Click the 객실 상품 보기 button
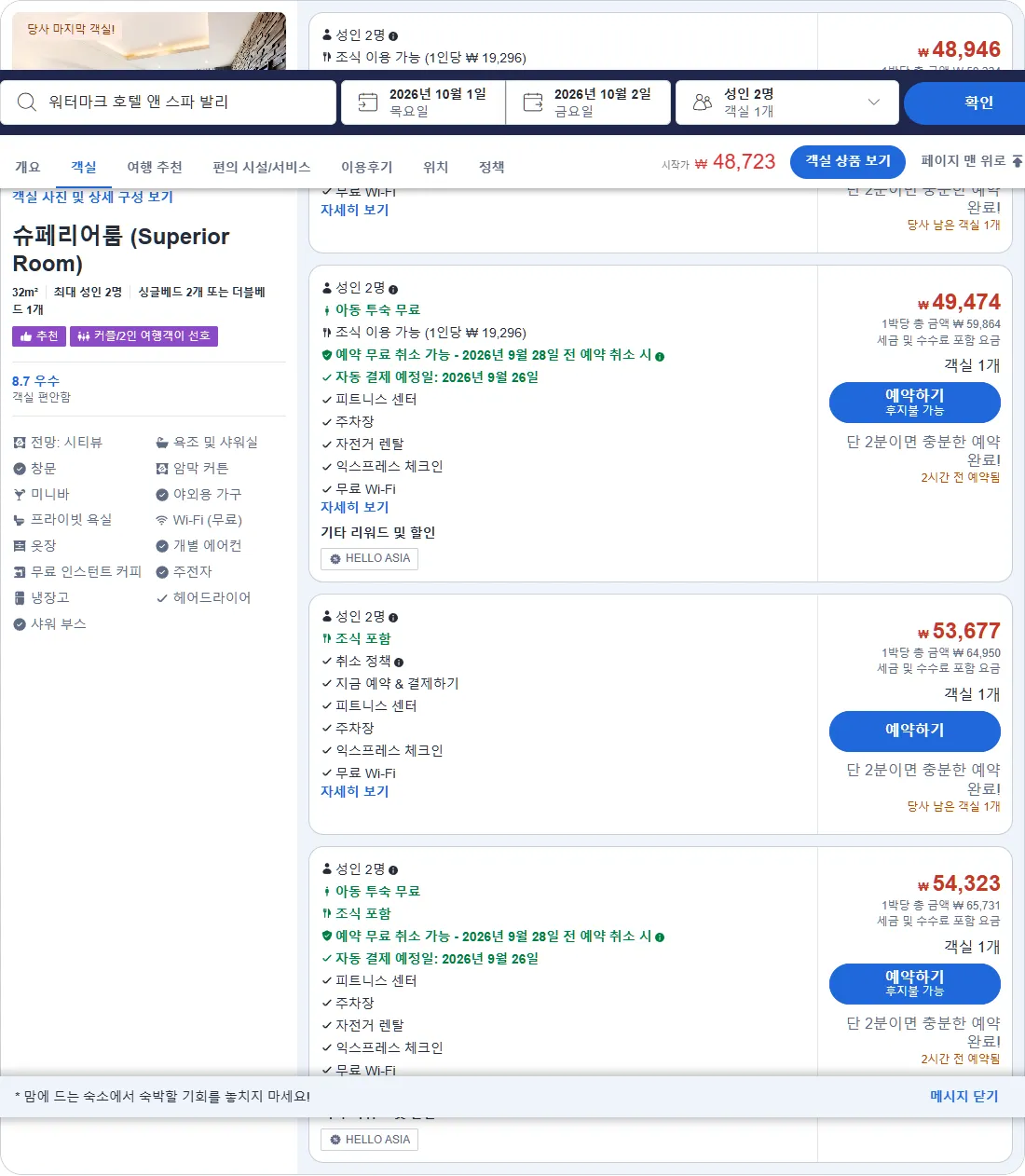Viewport: 1025px width, 1176px height. pyautogui.click(x=848, y=161)
